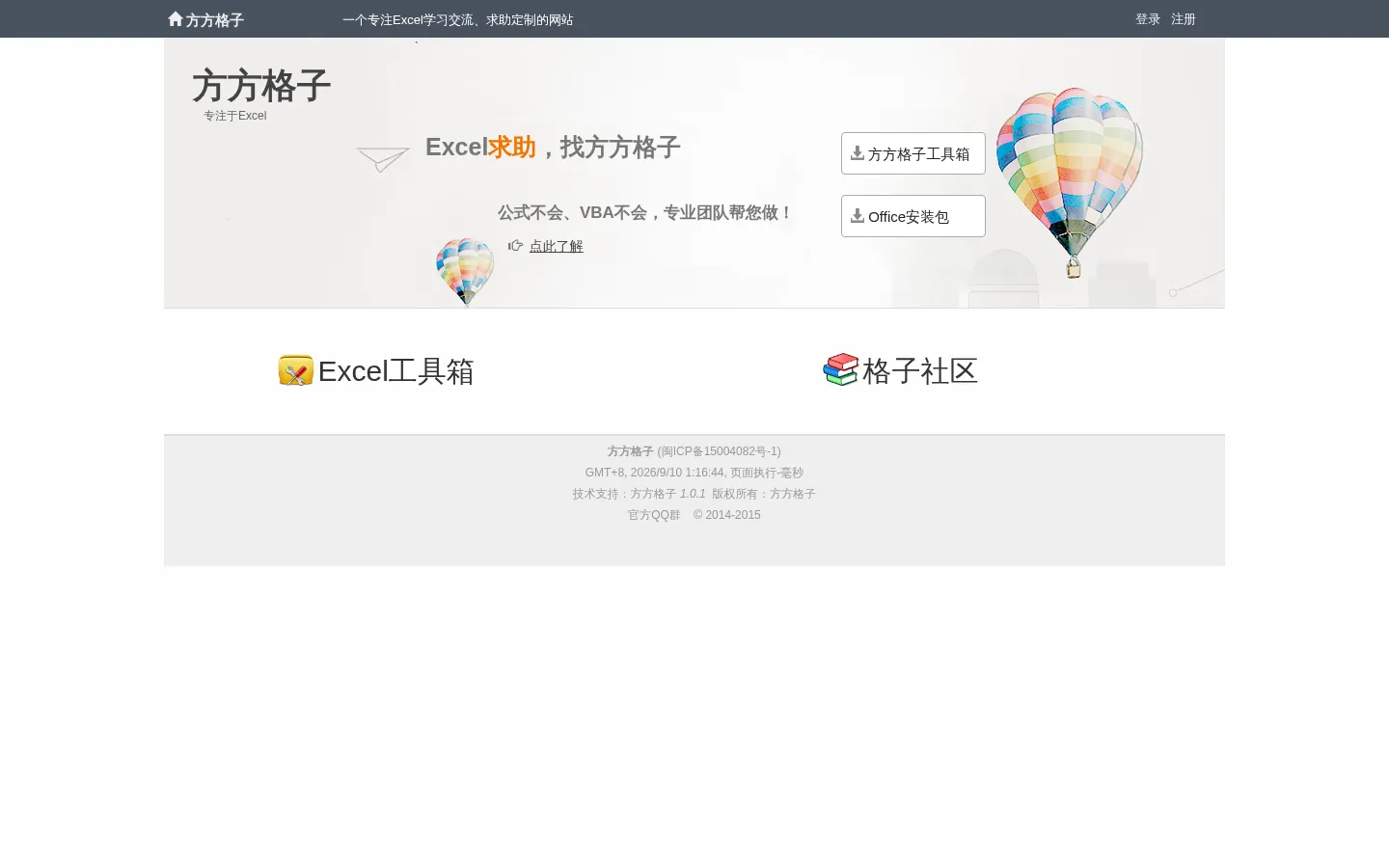Click the Excel求助，找方方格子 headline
The width and height of the screenshot is (1389, 868).
(553, 148)
